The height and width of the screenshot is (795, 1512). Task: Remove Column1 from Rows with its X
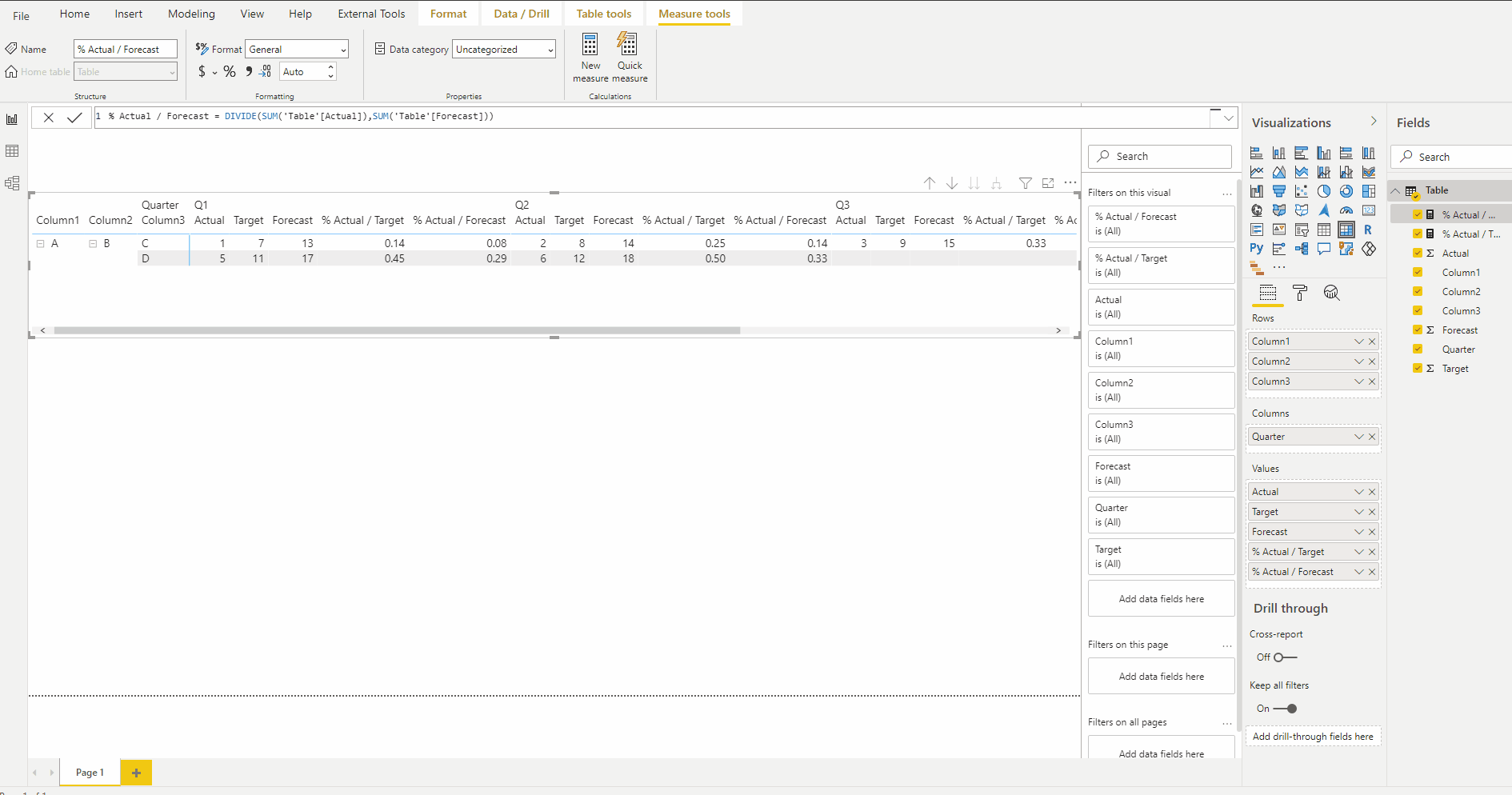pos(1372,342)
